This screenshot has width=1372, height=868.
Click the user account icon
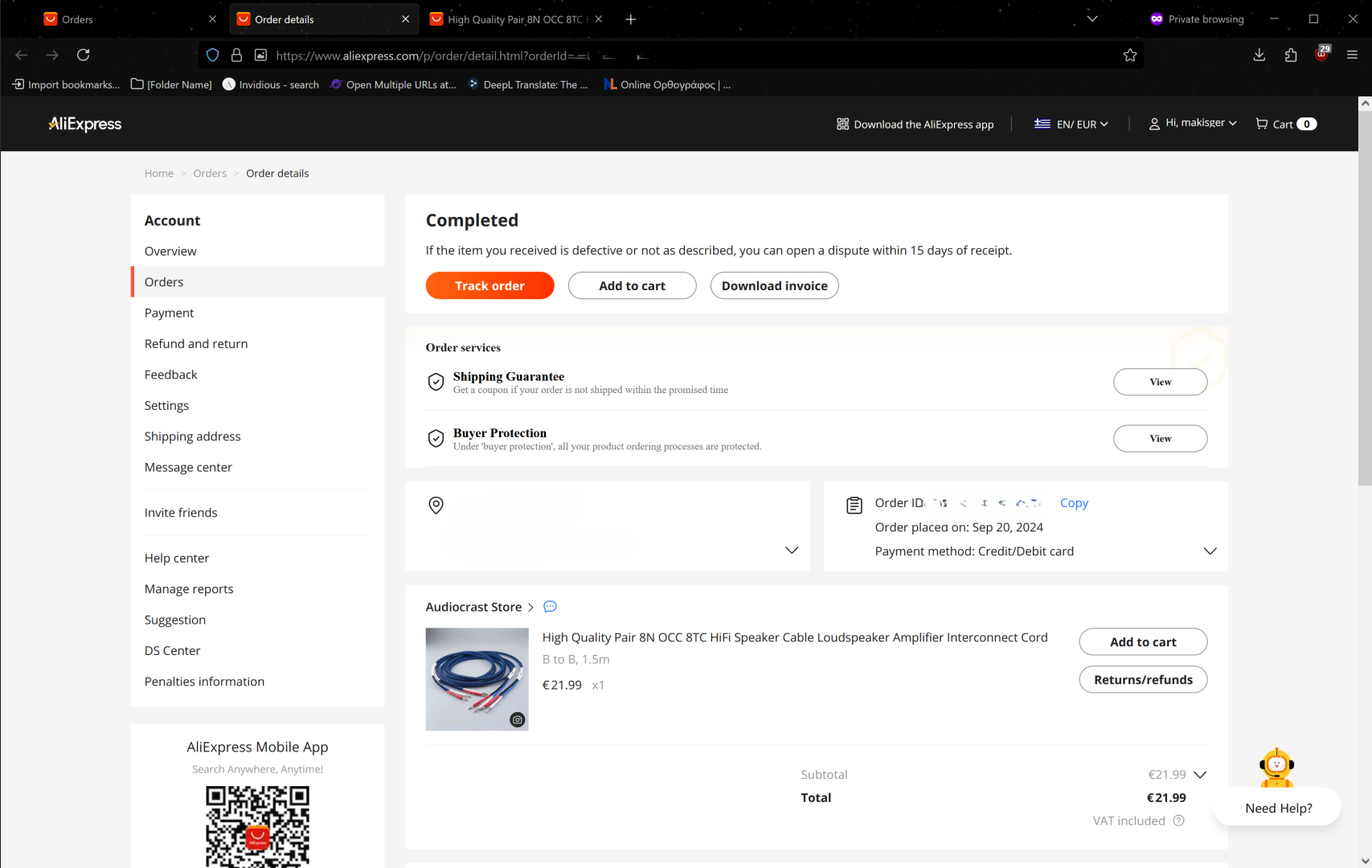pos(1154,124)
